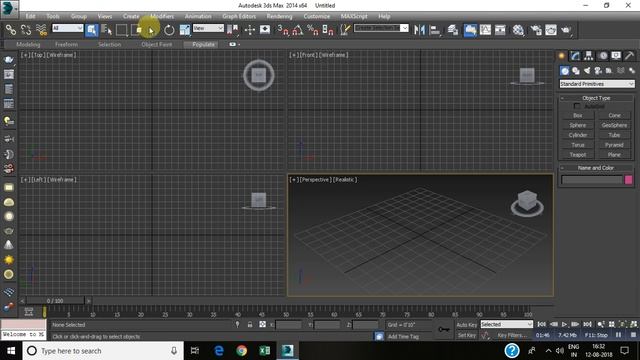
Task: Open the Standard Primitives dropdown
Action: coord(597,84)
